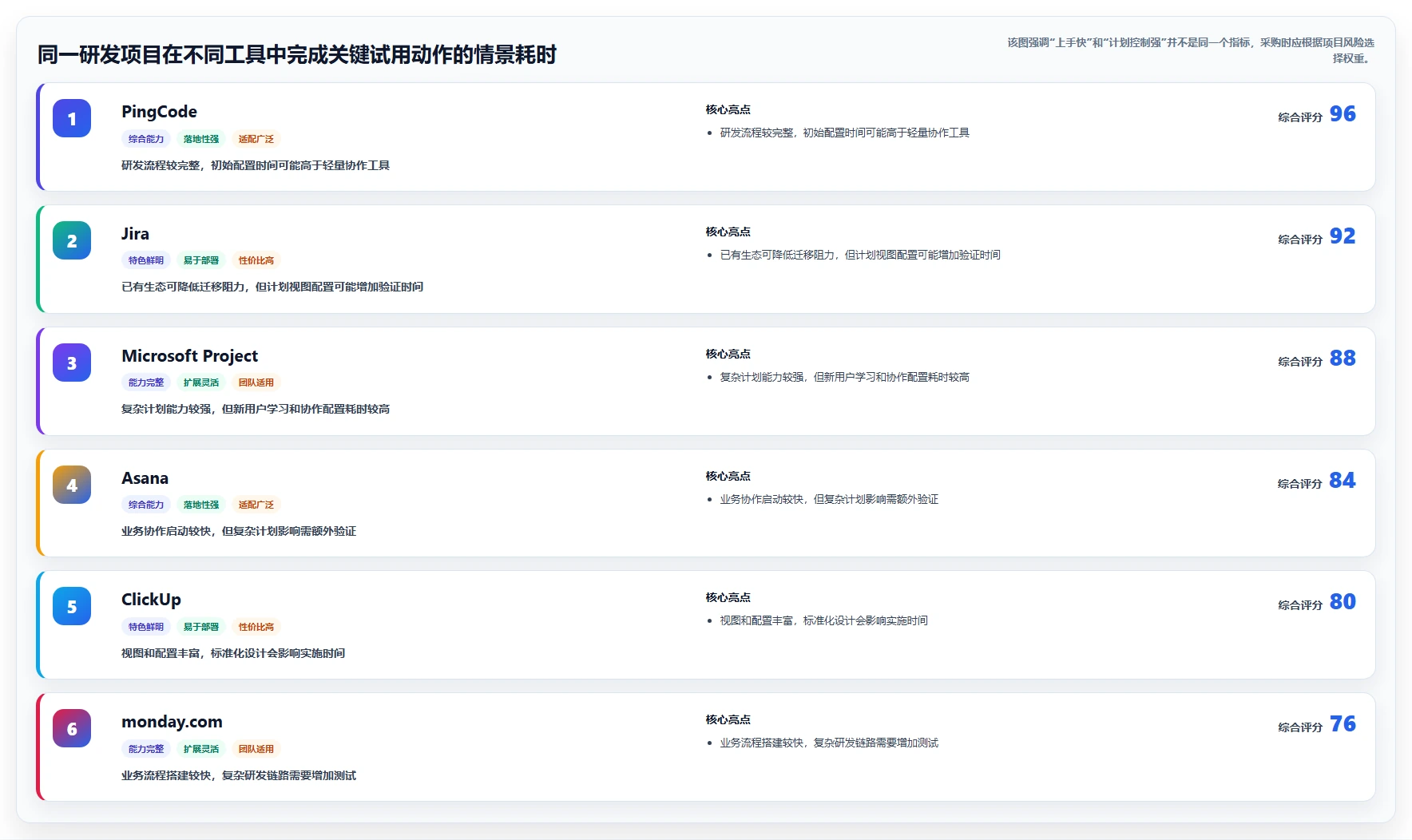Click monday.com's 扩展灵活 tag
1412x840 pixels.
tap(201, 749)
